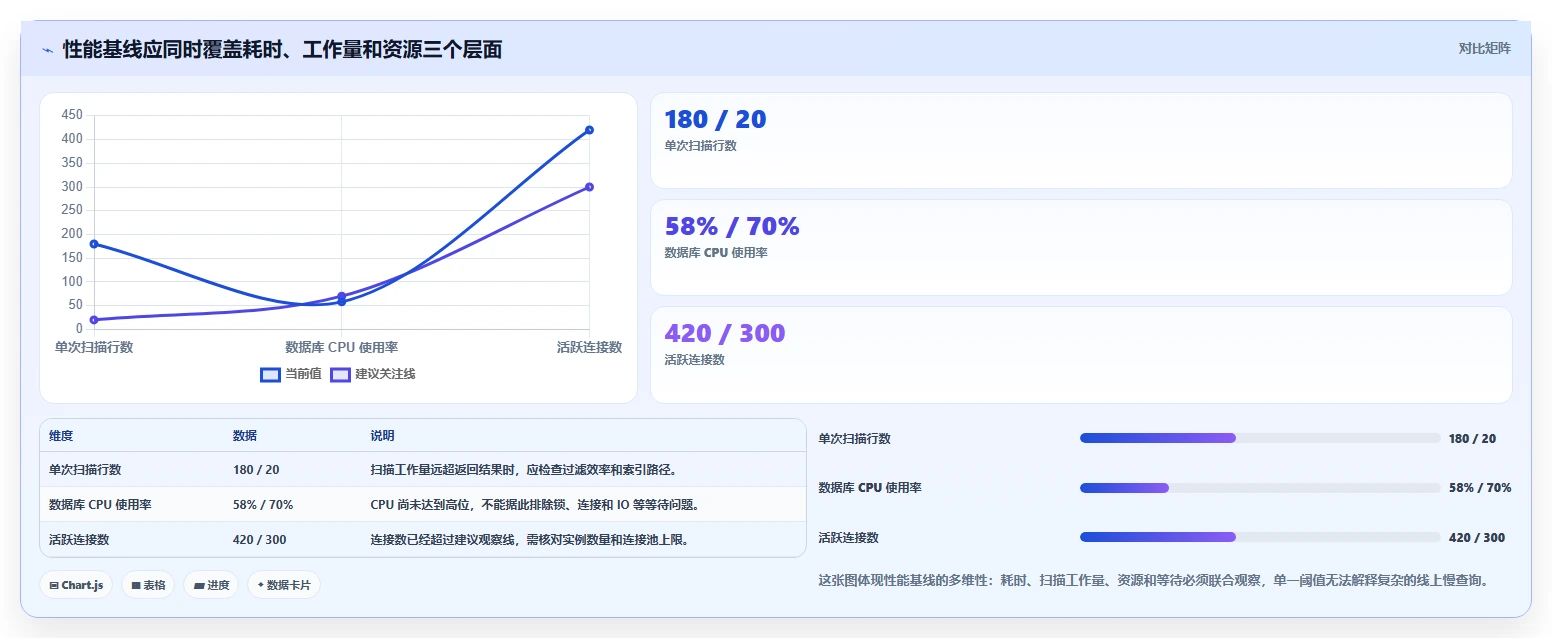This screenshot has width=1552, height=638.
Task: Toggle the 建议关注线 legend item
Action: 372,374
